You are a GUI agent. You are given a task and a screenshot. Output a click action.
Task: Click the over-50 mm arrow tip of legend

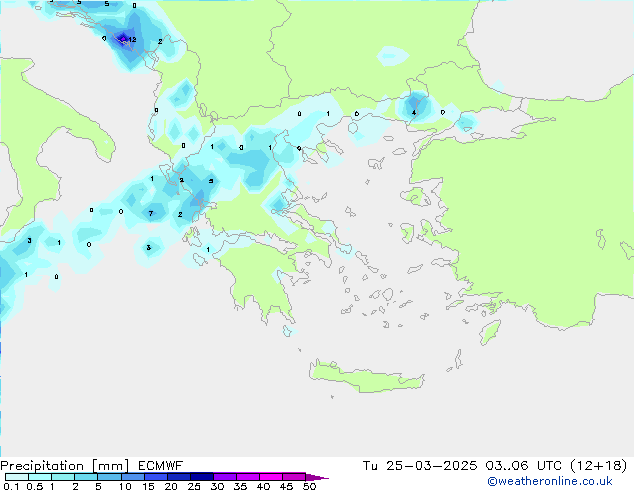click(317, 477)
